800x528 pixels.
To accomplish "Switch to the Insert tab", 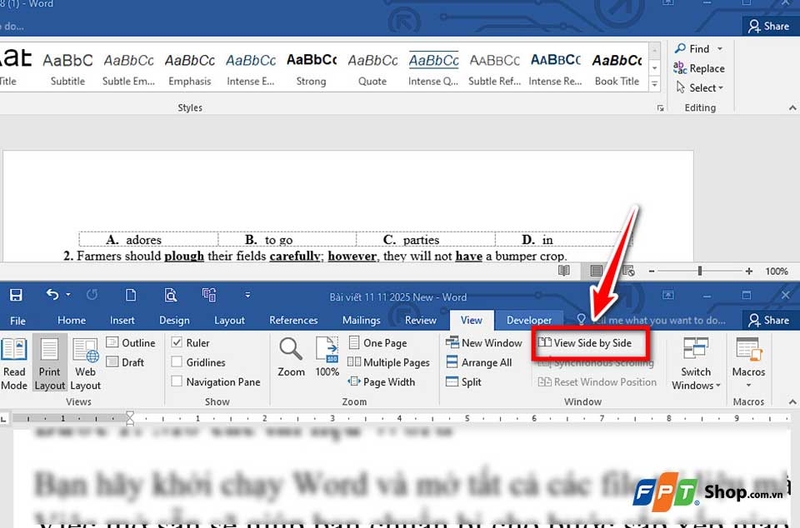I will coord(122,320).
